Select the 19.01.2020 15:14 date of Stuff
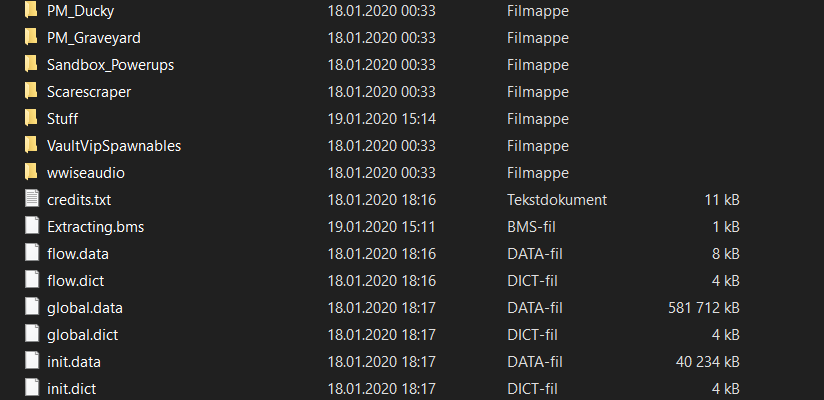 [x=382, y=119]
